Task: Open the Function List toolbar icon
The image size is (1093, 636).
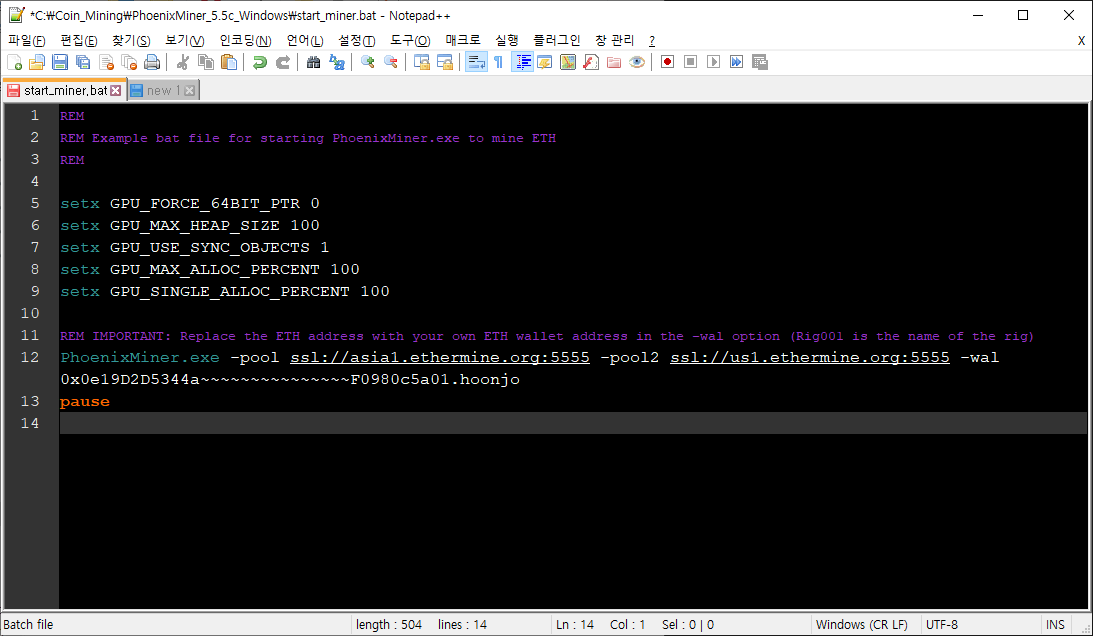Action: [591, 62]
